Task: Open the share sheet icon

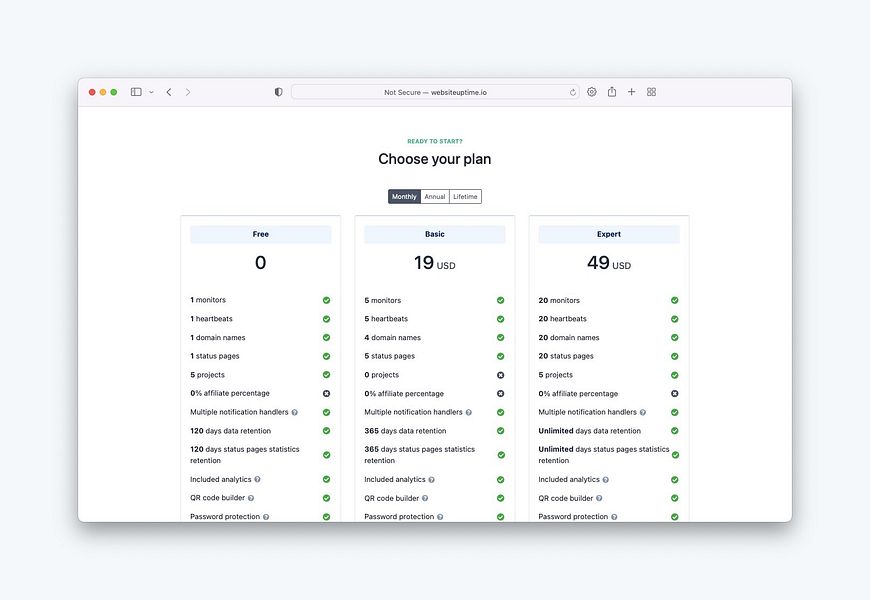Action: pyautogui.click(x=611, y=91)
